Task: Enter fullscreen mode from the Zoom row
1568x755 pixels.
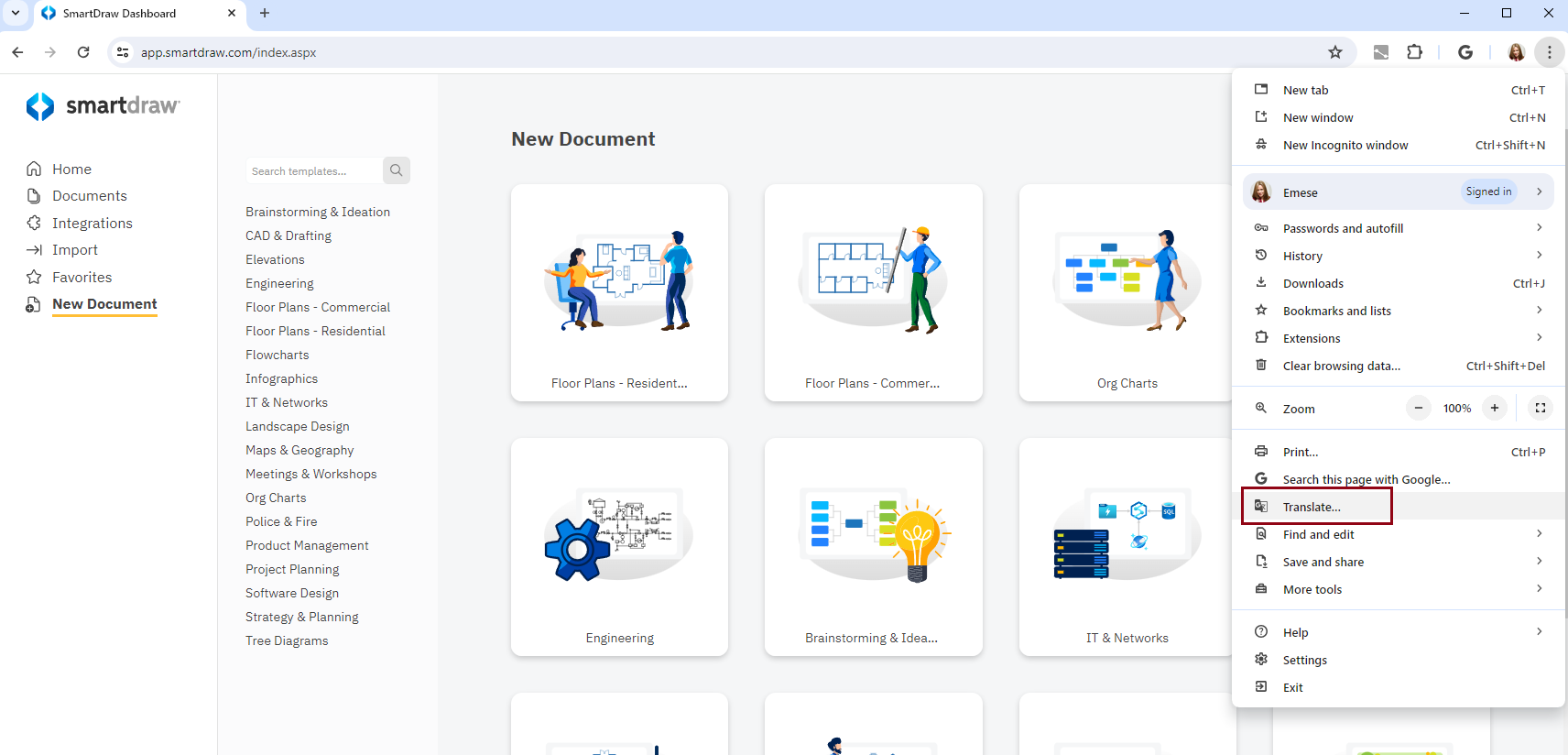Action: coord(1540,409)
